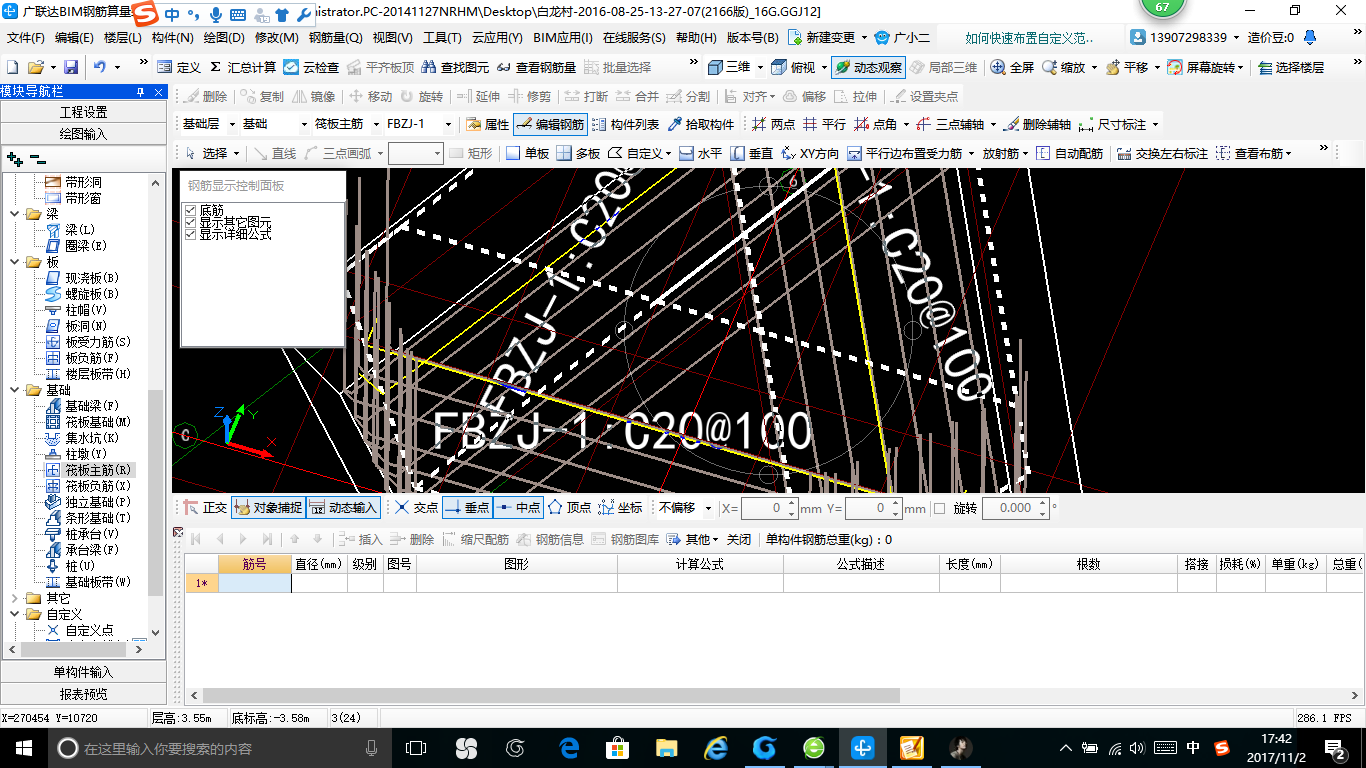
Task: Click the 汇总计算 sum calculation button
Action: [x=243, y=67]
